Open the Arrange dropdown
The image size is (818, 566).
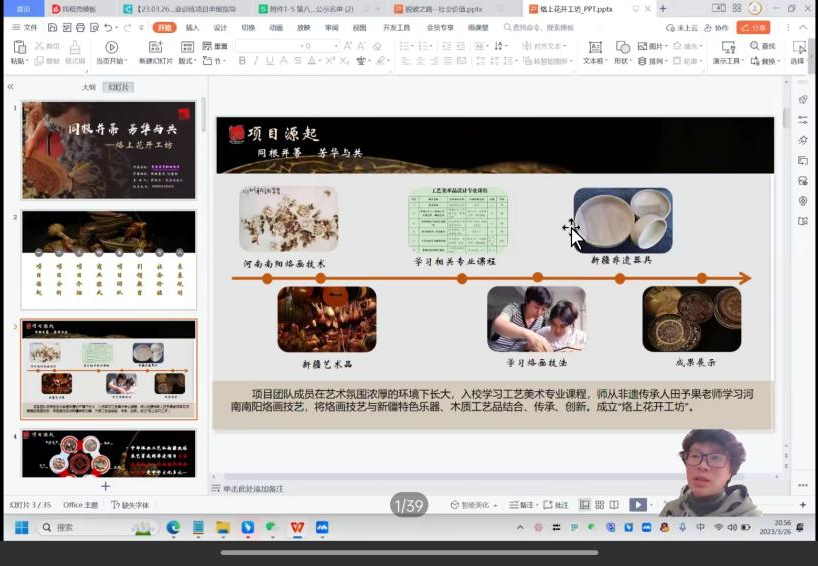[x=653, y=61]
